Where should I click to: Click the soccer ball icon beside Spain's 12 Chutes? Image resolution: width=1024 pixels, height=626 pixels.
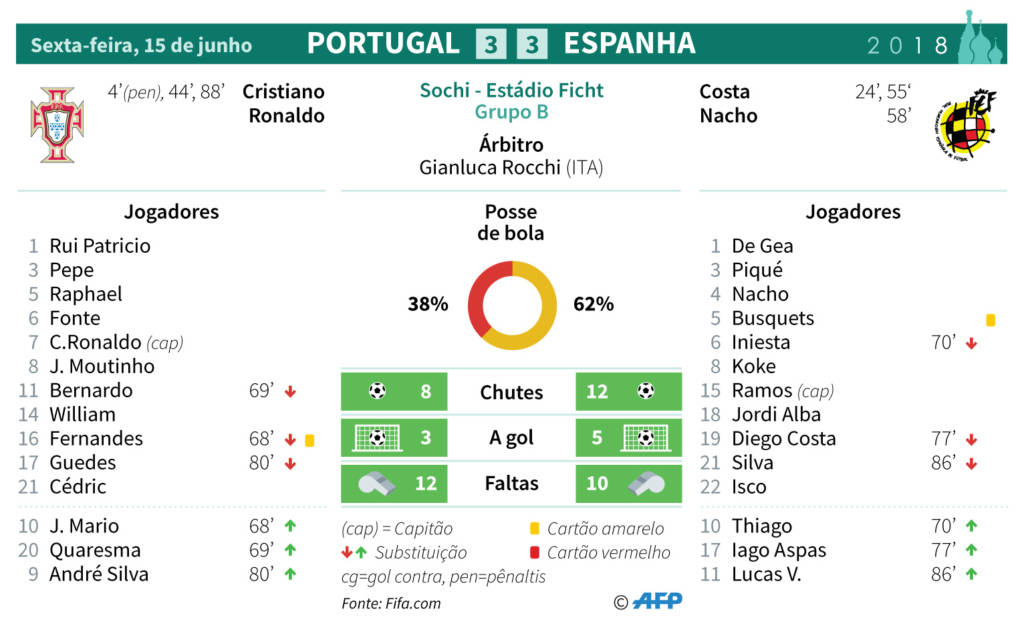[x=646, y=391]
